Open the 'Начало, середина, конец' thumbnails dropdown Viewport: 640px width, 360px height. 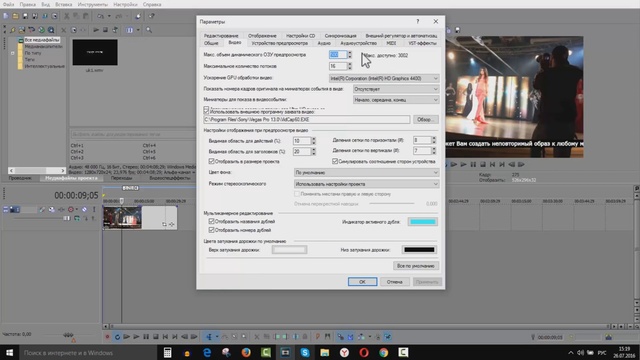click(x=396, y=100)
